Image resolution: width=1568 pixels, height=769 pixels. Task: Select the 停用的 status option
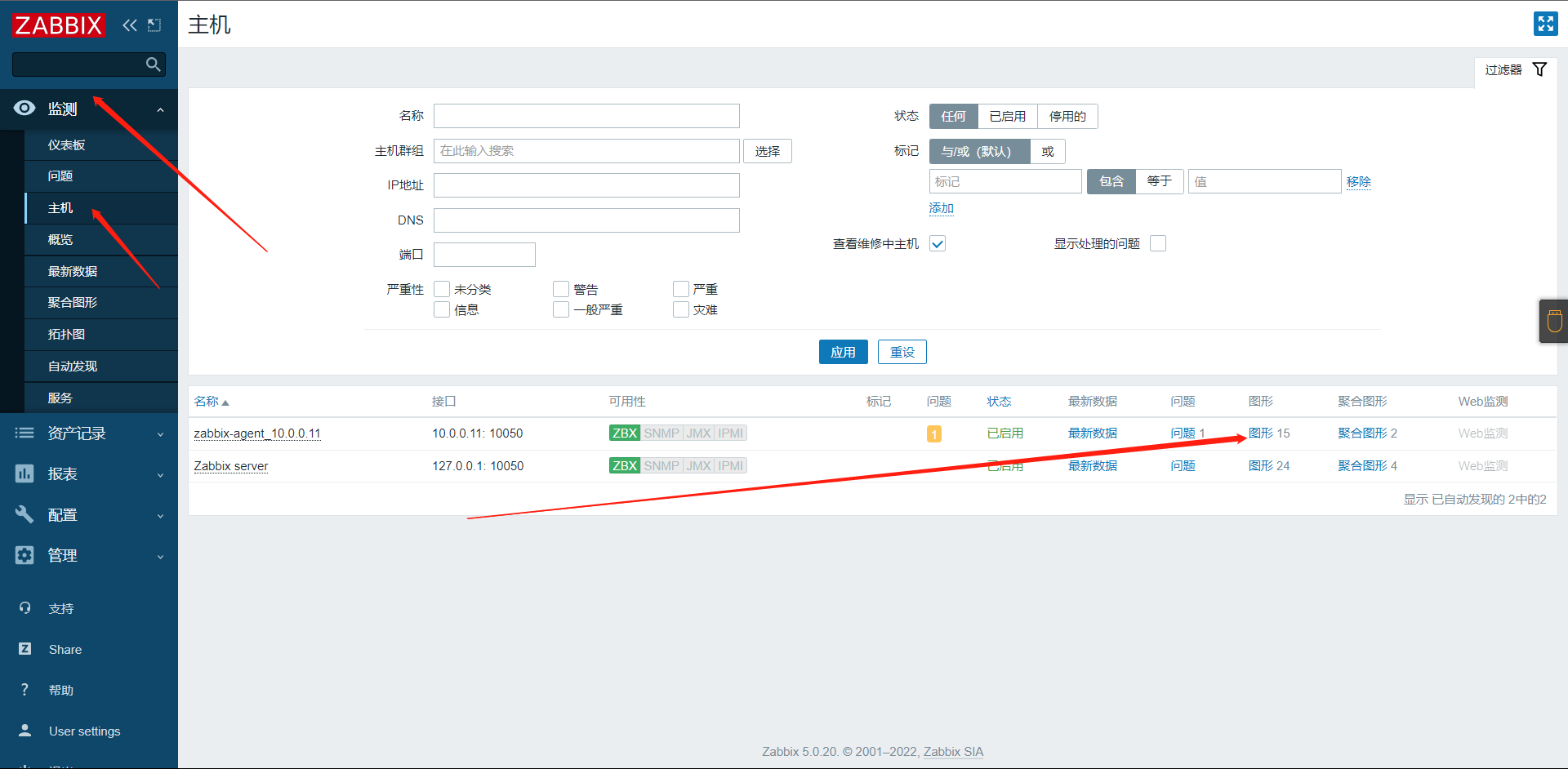pos(1067,117)
